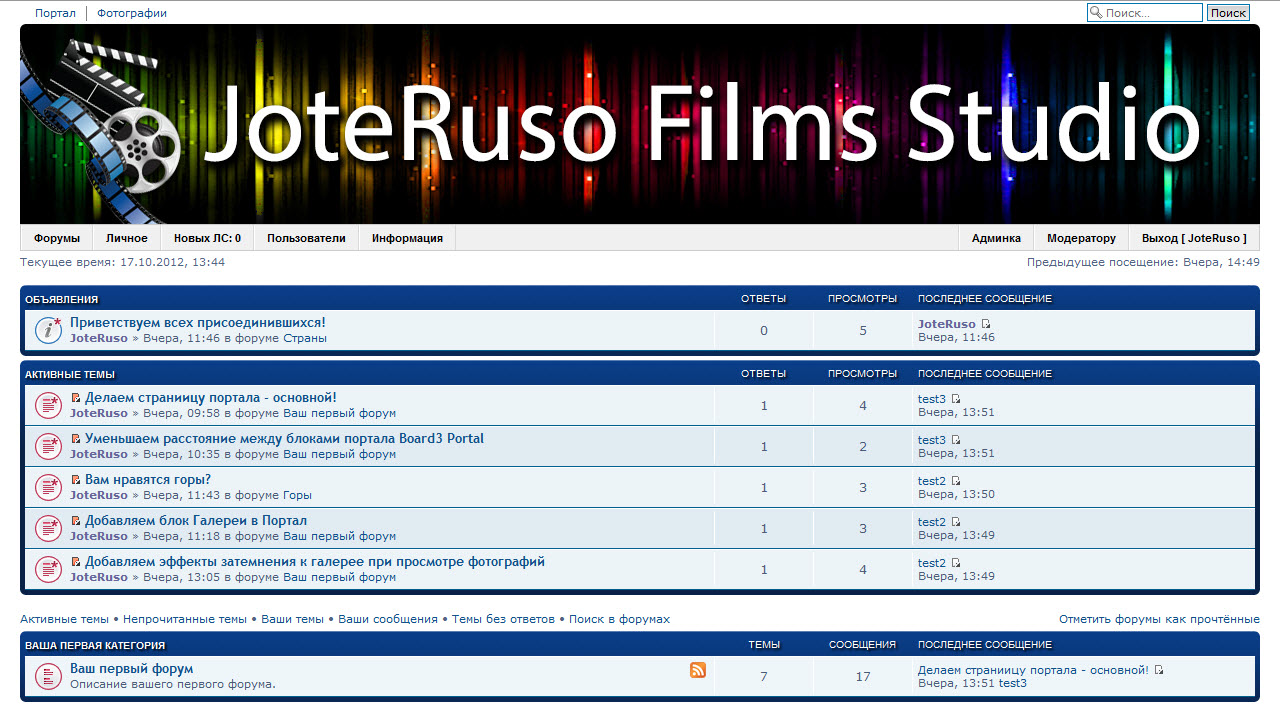Open RSS feed for Ваш первый форум
Viewport: 1280px width, 704px height.
point(698,670)
